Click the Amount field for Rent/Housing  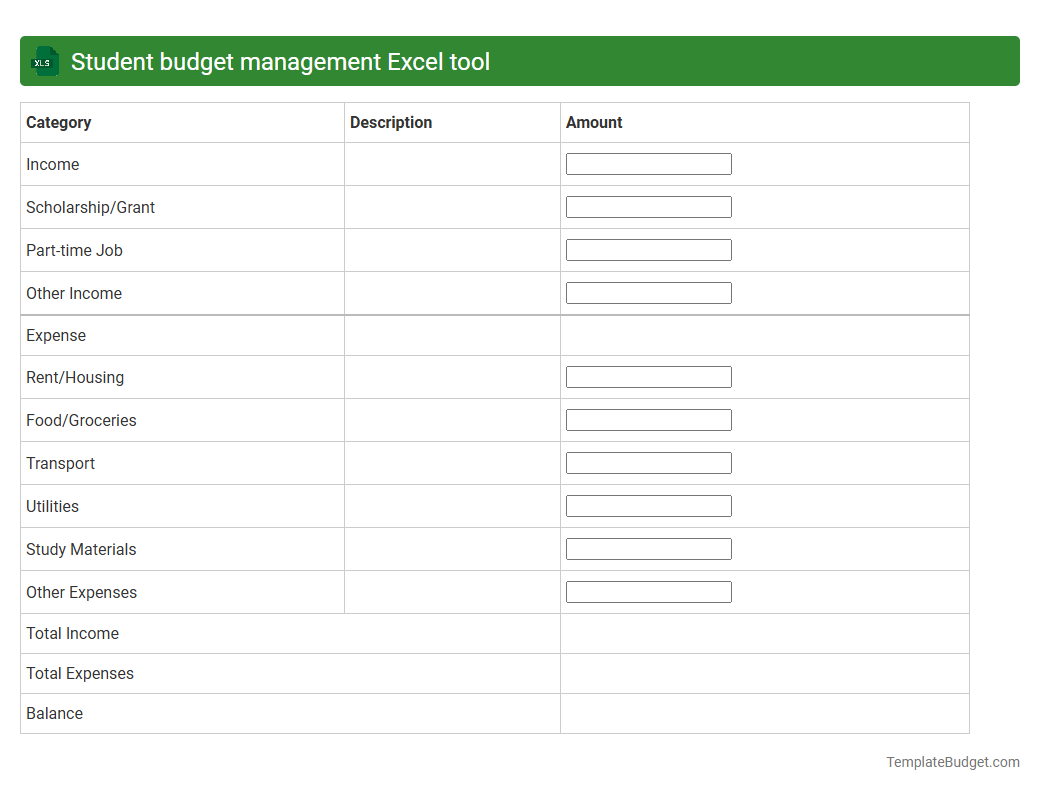pos(648,376)
